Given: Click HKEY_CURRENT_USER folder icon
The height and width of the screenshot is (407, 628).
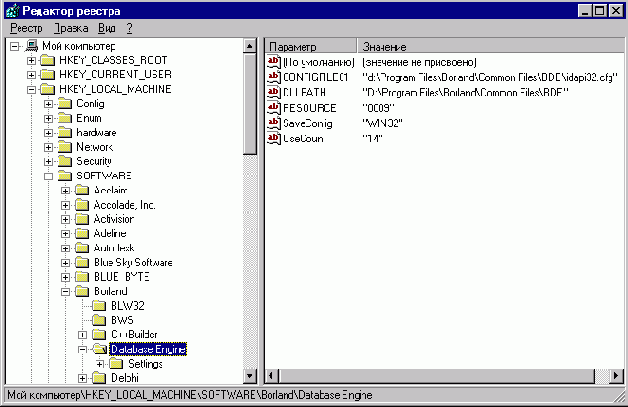Looking at the screenshot, I should pos(48,75).
